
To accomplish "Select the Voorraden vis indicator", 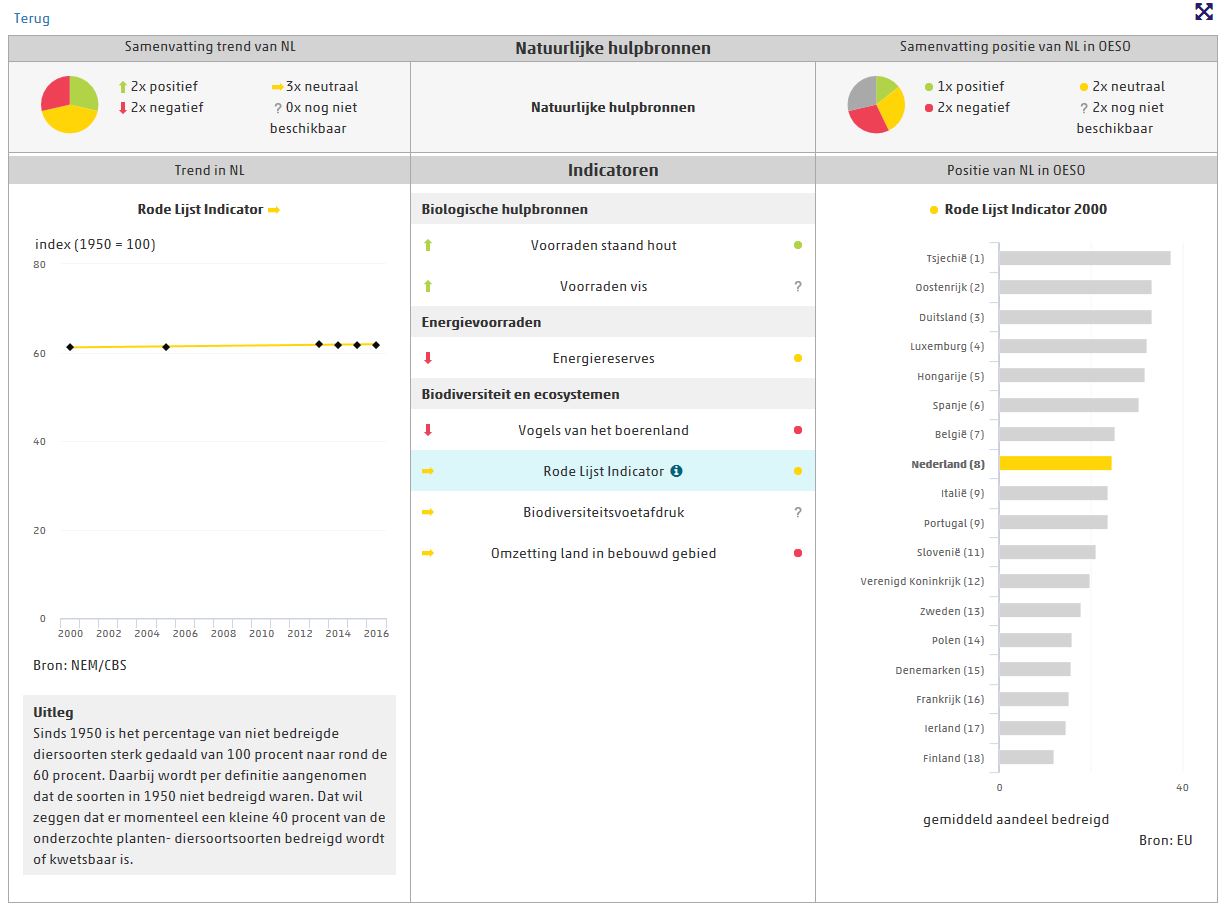I will (x=603, y=287).
